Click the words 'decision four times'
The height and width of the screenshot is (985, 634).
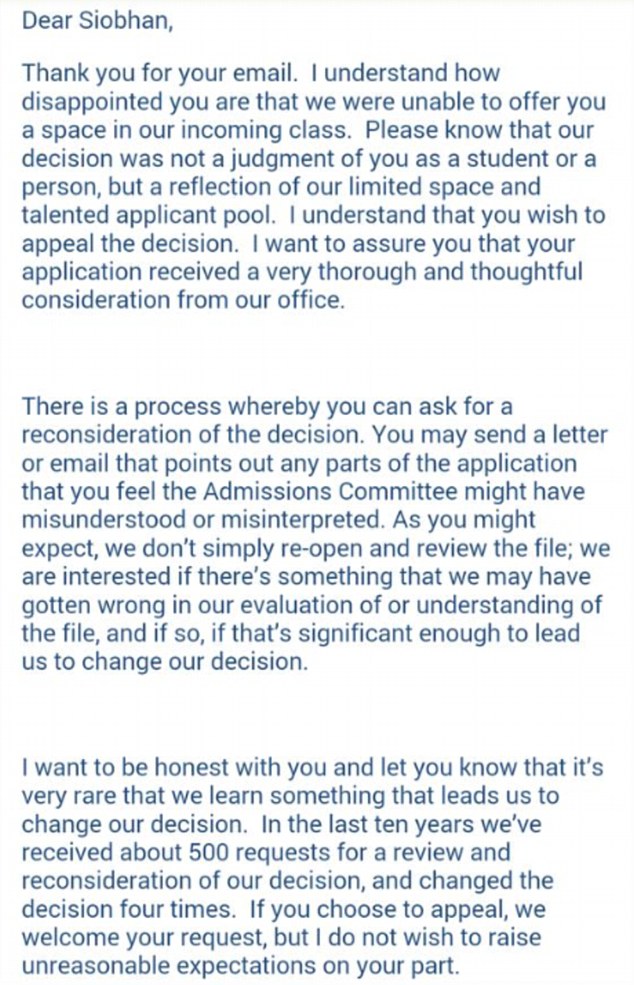pyautogui.click(x=130, y=909)
